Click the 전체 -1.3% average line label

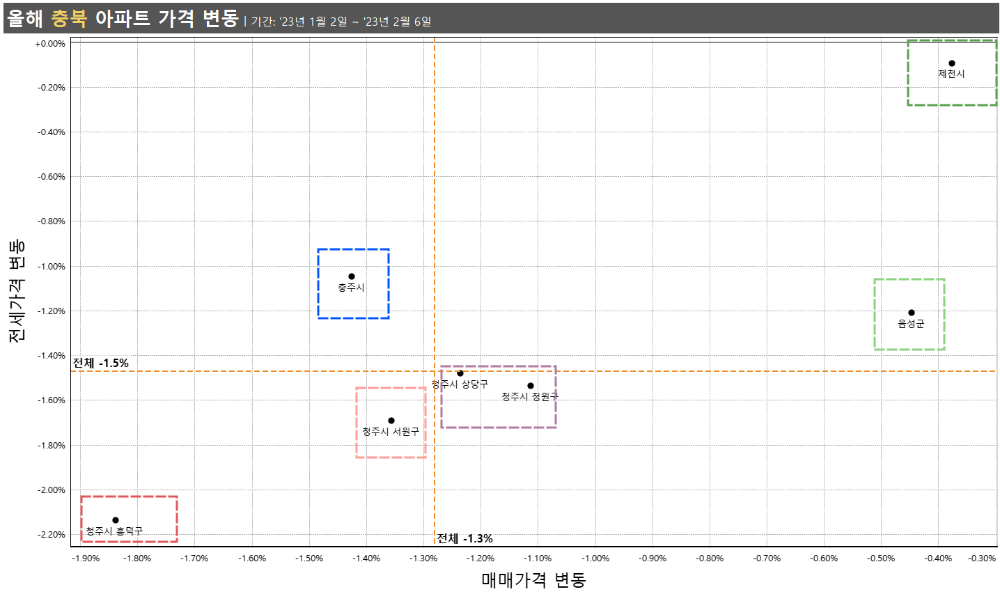465,538
